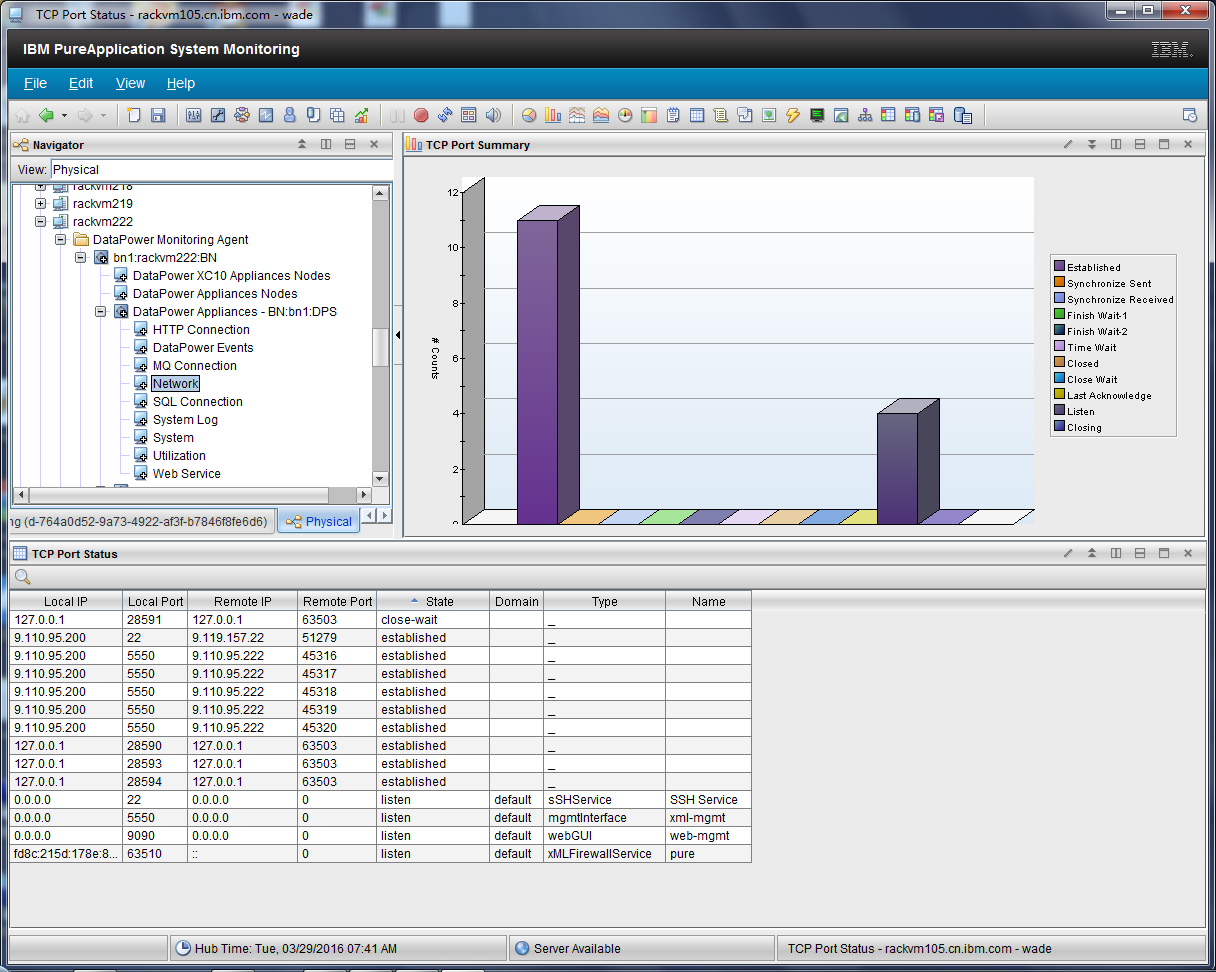This screenshot has width=1216, height=972.
Task: Open the Edit menu
Action: click(81, 83)
